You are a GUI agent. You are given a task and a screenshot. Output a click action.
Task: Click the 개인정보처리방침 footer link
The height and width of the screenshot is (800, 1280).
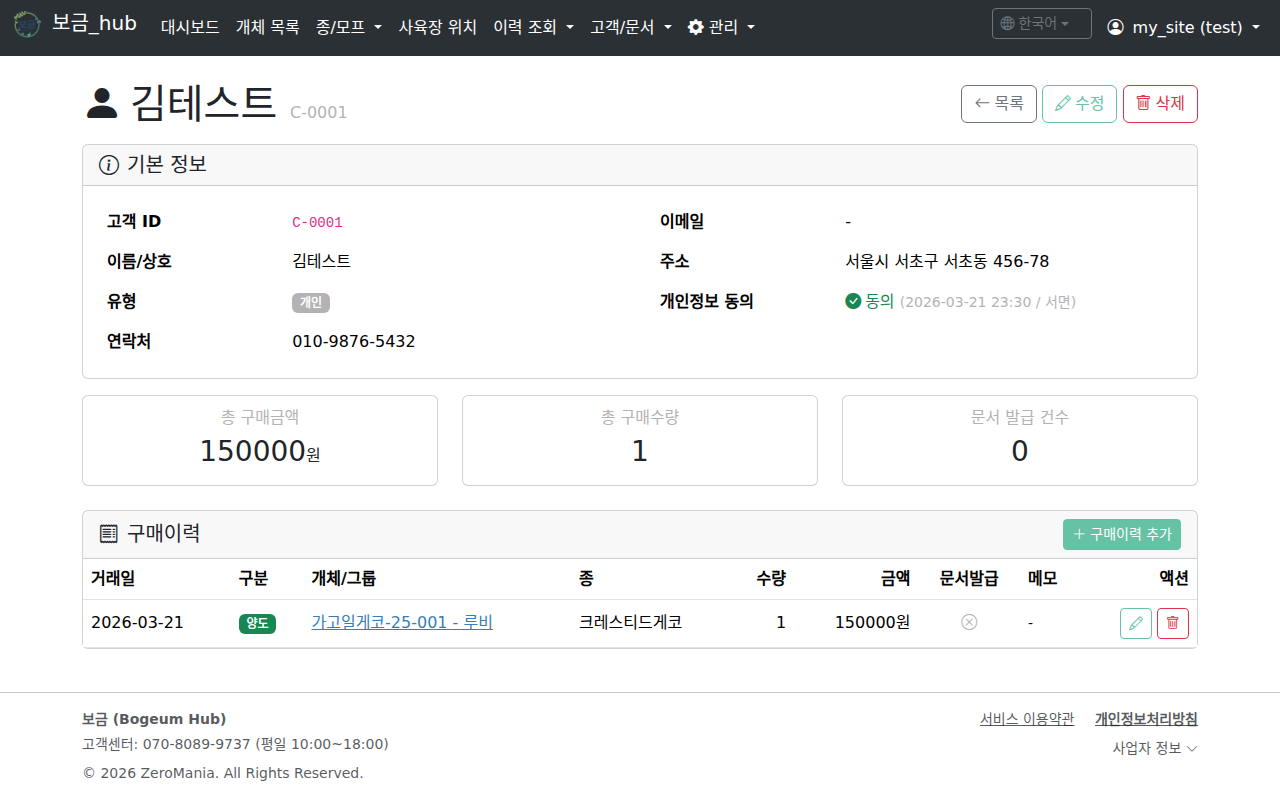(x=1146, y=718)
